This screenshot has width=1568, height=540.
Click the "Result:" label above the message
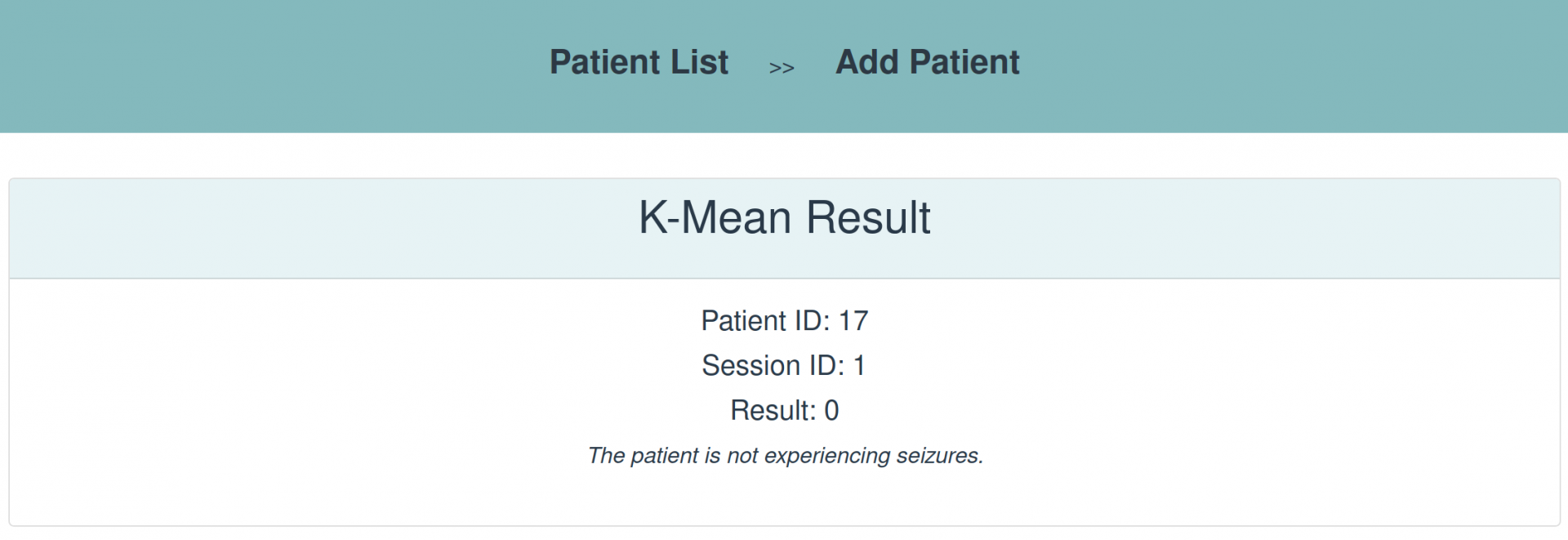773,411
